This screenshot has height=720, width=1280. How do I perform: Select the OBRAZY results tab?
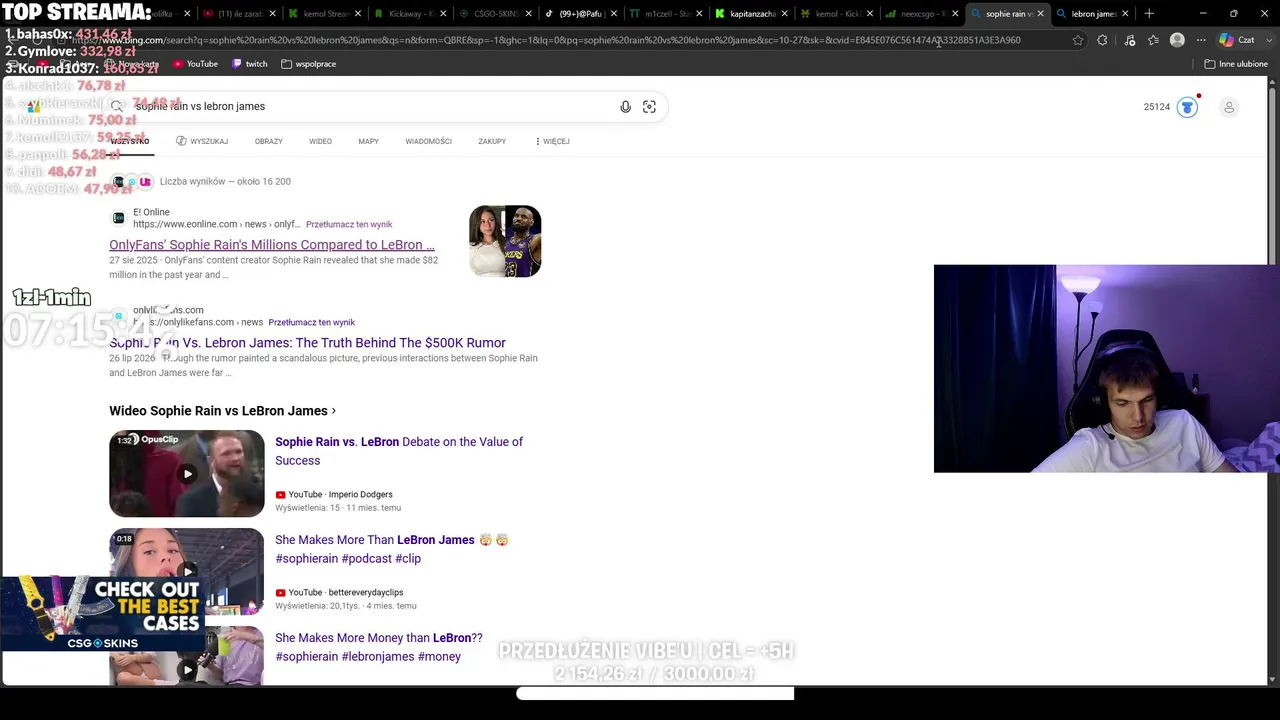click(x=268, y=141)
